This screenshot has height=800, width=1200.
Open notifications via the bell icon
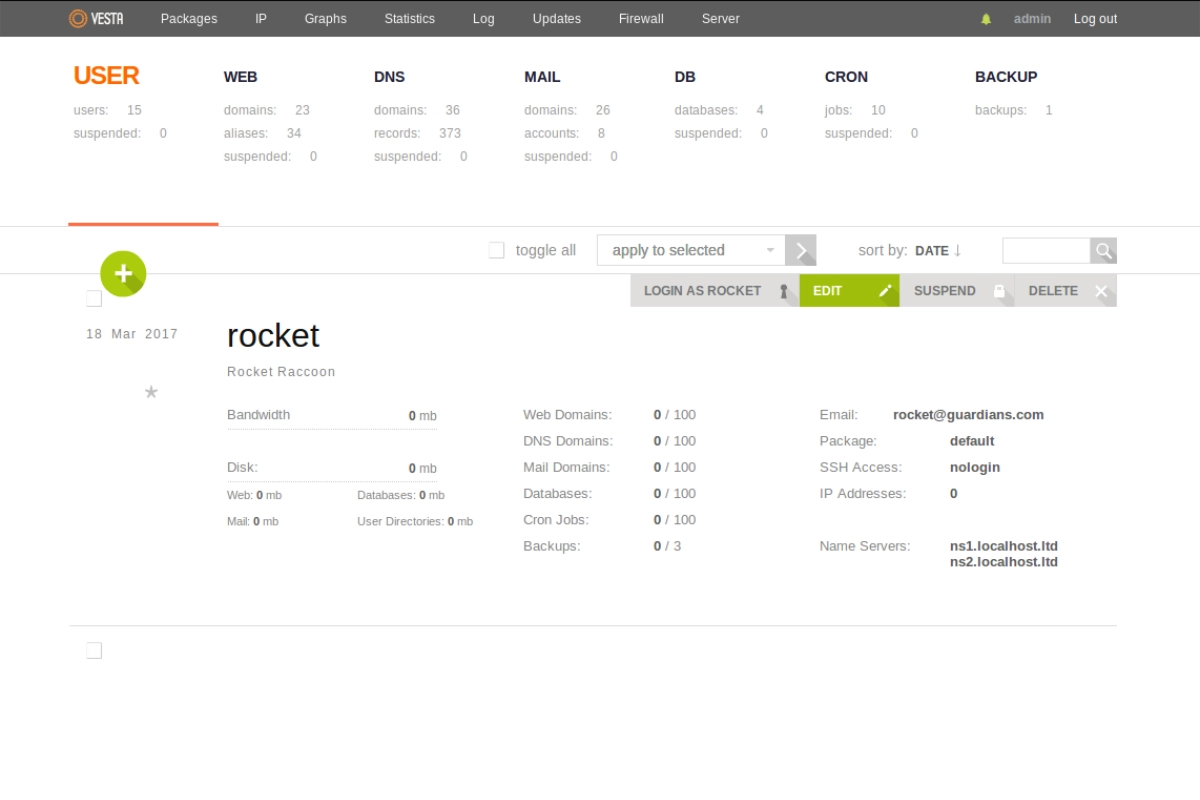(985, 18)
